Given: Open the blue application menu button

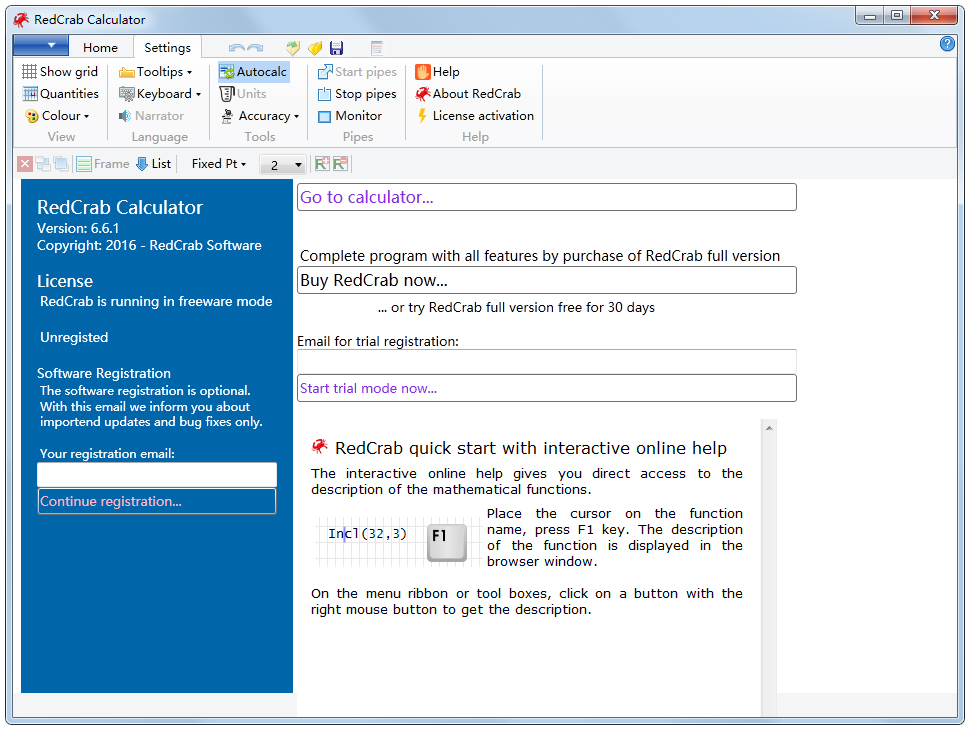Looking at the screenshot, I should [x=40, y=45].
